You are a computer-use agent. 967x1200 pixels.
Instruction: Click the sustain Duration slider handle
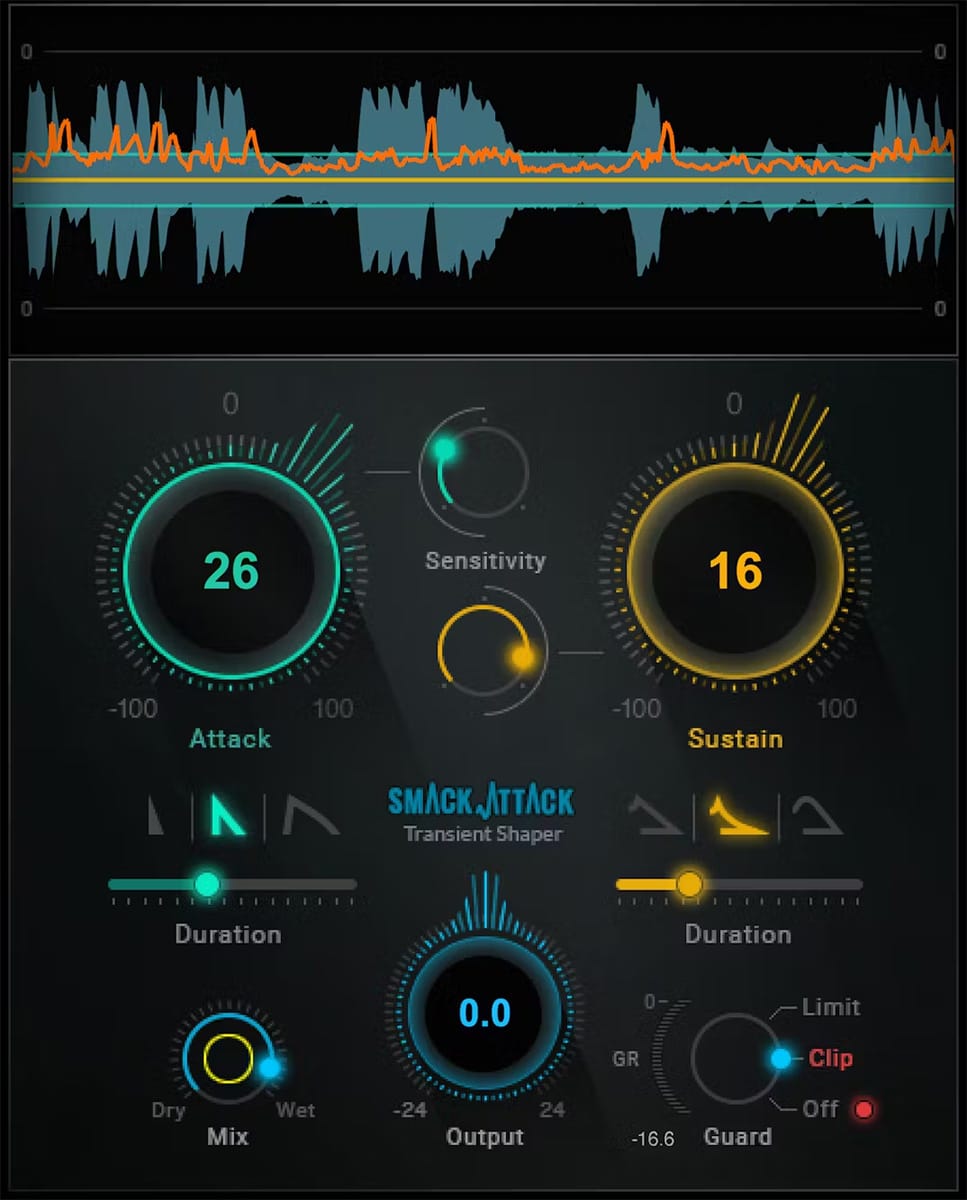[689, 884]
